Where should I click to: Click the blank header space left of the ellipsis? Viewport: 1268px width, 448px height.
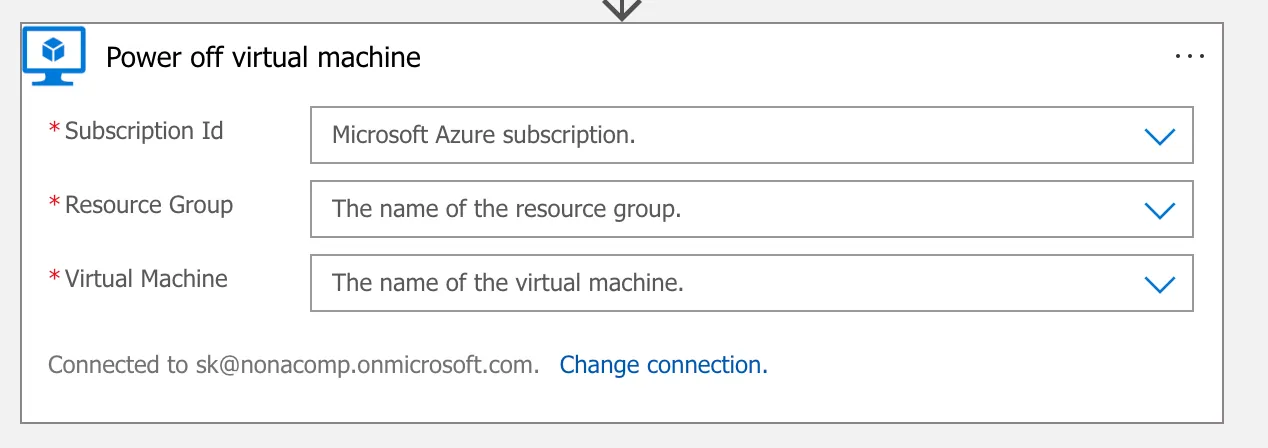(800, 57)
